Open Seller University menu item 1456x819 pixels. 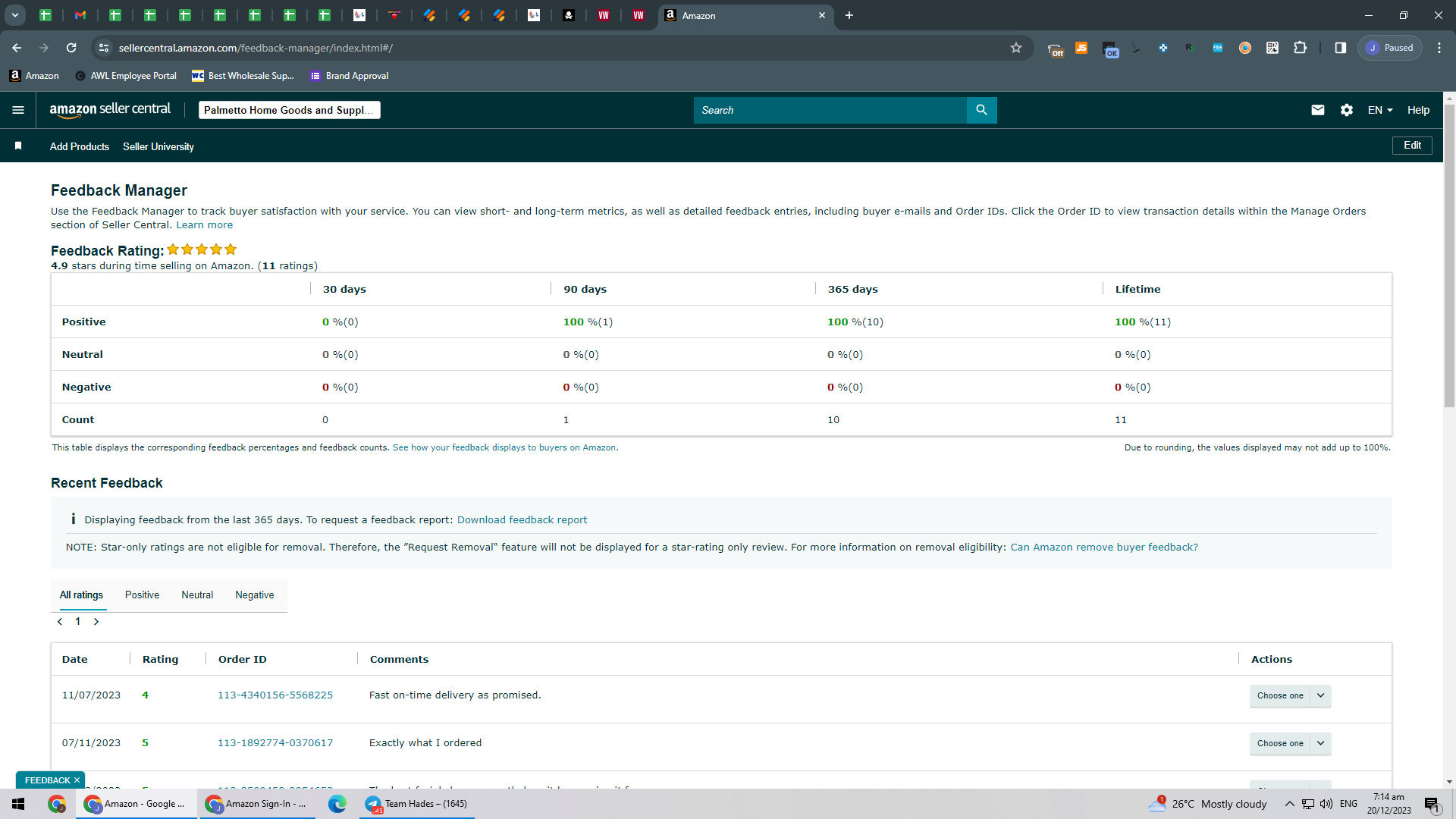(x=158, y=146)
